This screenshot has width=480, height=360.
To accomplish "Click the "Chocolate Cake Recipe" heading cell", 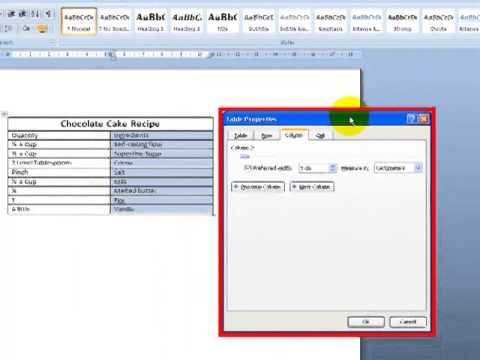I will click(110, 124).
